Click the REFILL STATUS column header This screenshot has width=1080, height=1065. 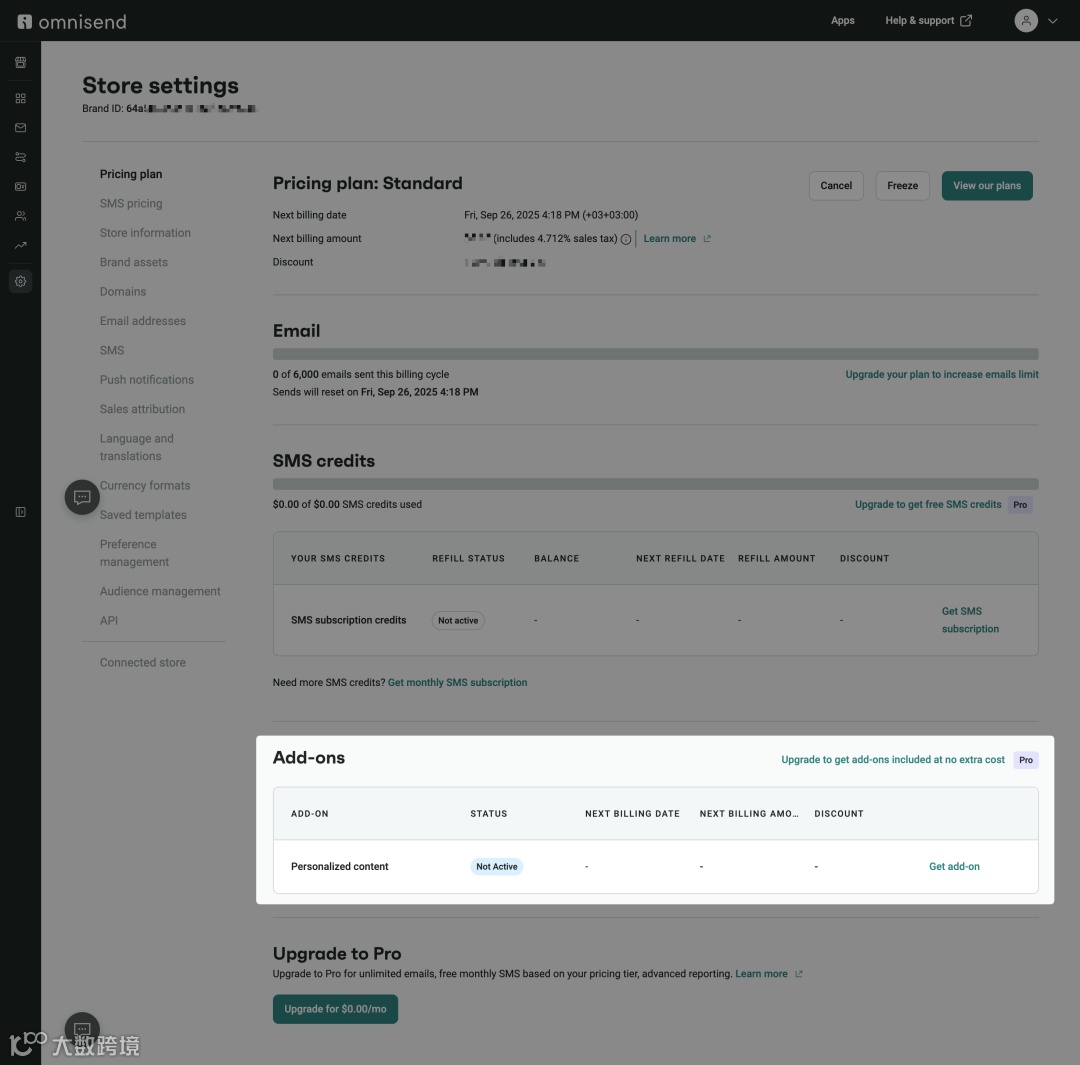point(468,559)
